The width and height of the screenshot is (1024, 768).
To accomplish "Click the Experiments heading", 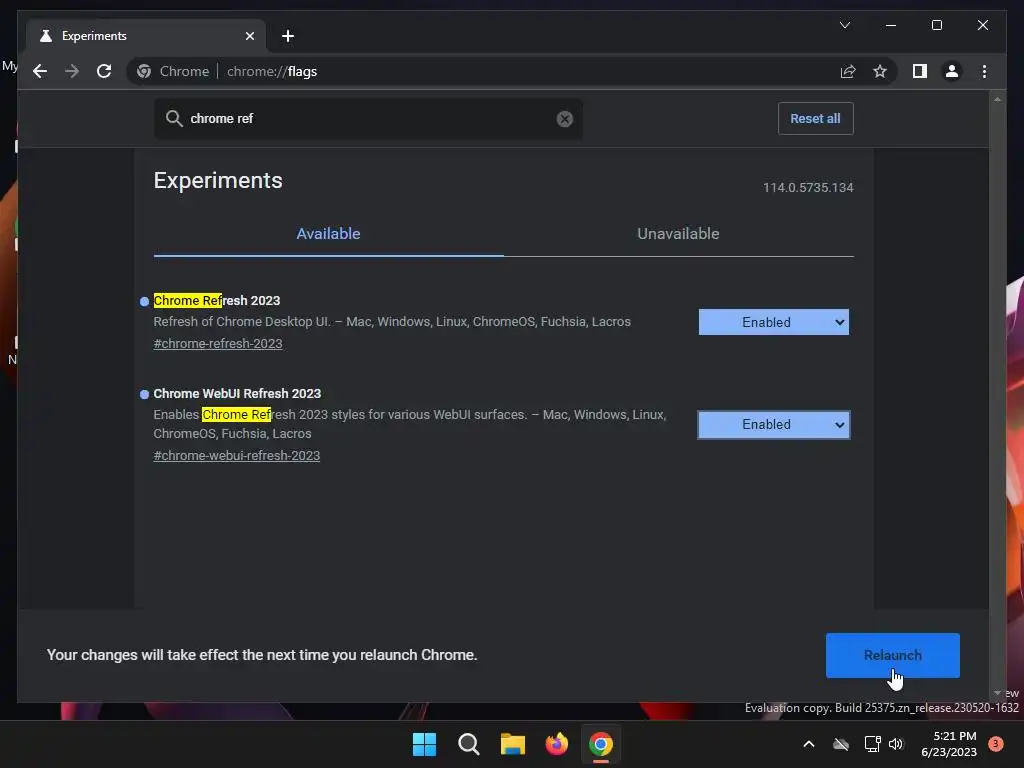I will coord(217,180).
